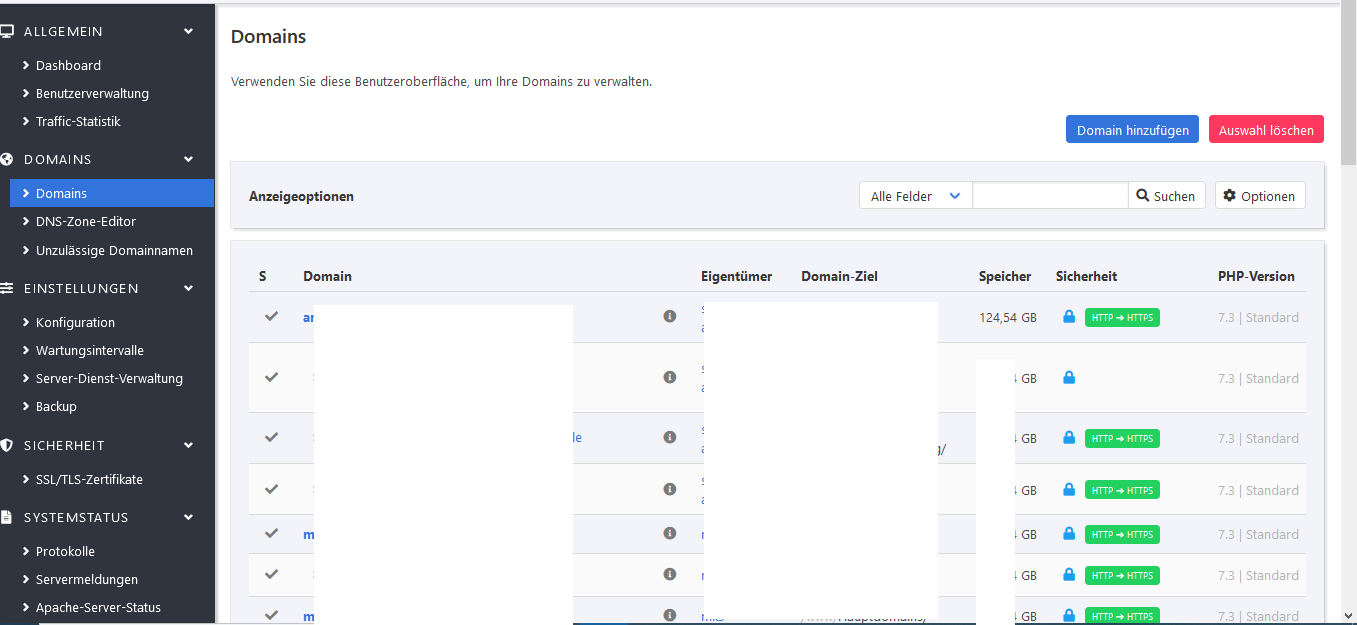Focus the search text field

coord(1049,196)
